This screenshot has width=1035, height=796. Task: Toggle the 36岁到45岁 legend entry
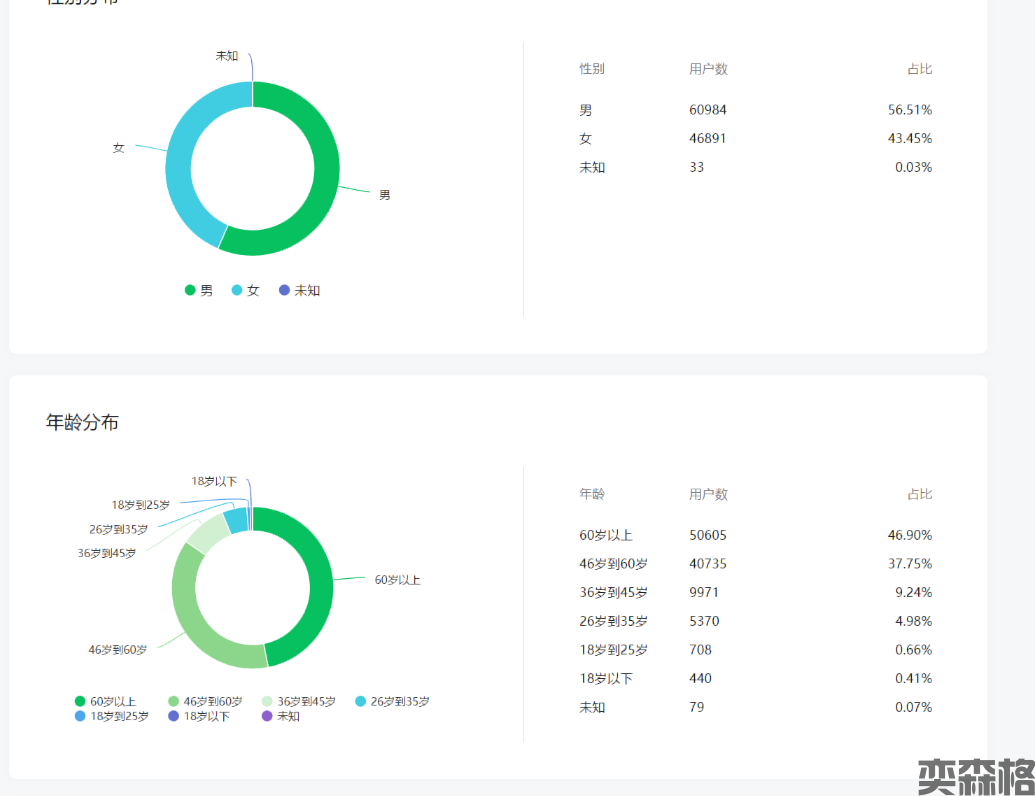coord(299,701)
